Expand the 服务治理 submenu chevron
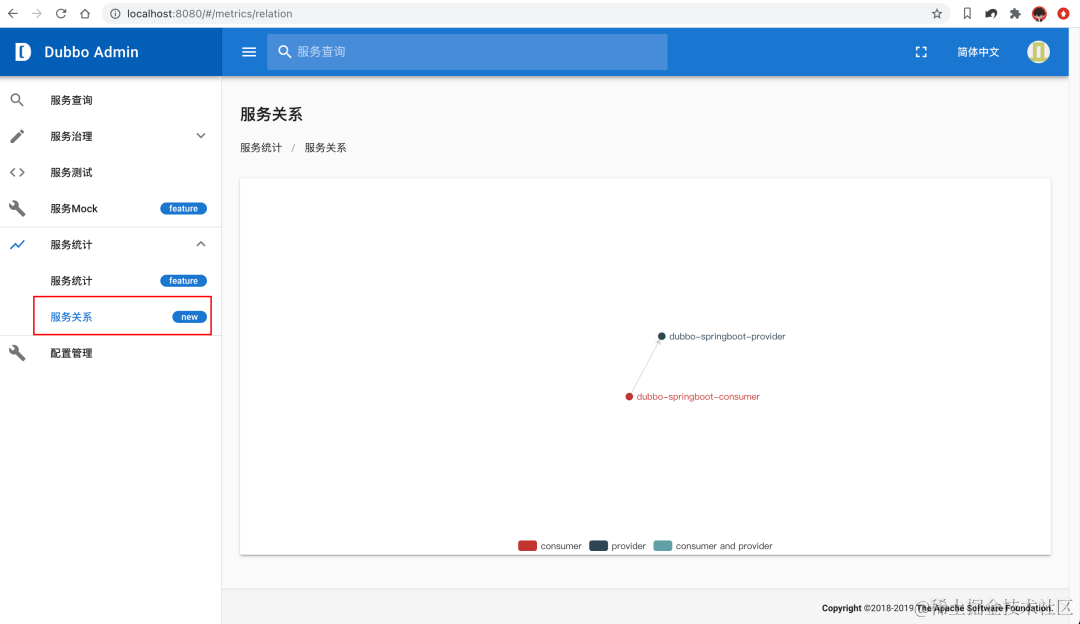The width and height of the screenshot is (1080, 624). (x=200, y=136)
